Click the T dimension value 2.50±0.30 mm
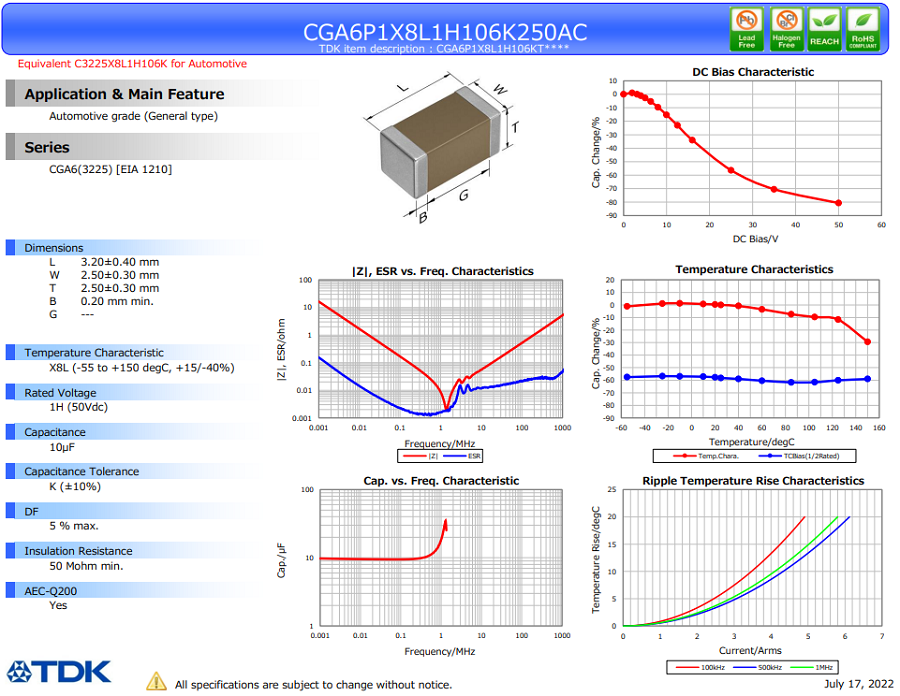 point(119,289)
